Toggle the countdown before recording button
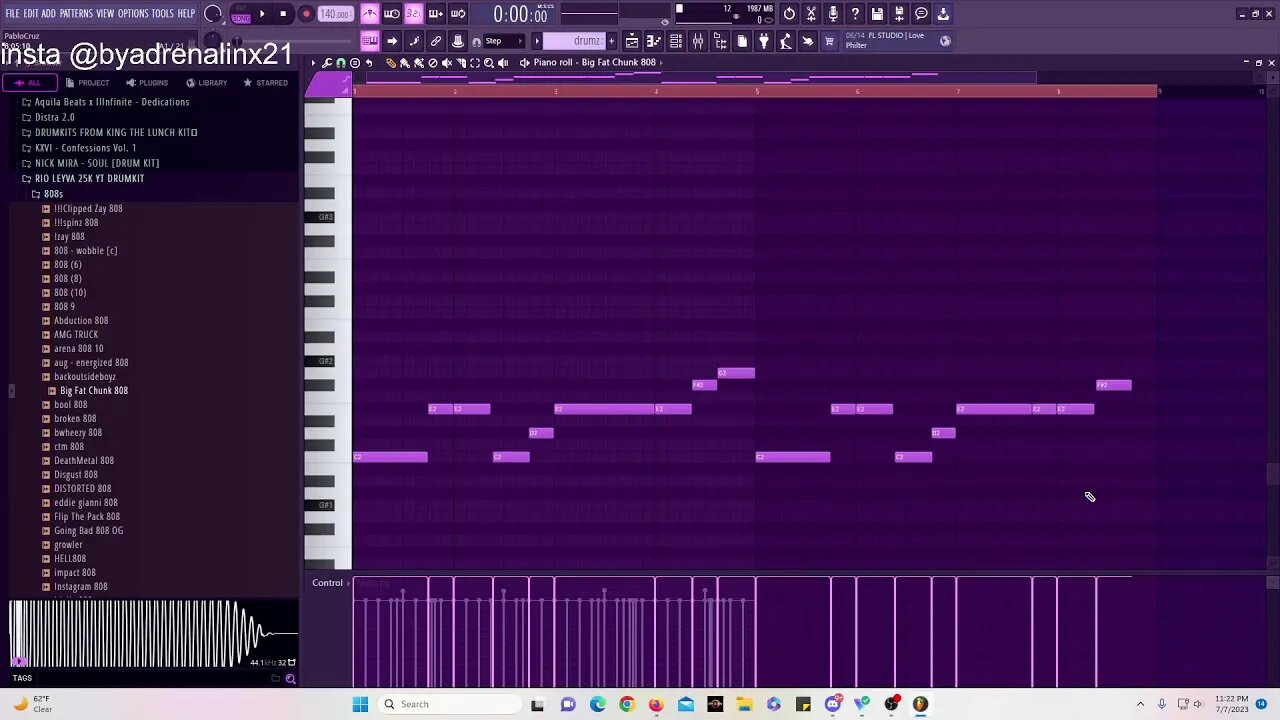The width and height of the screenshot is (1280, 720). pos(414,14)
